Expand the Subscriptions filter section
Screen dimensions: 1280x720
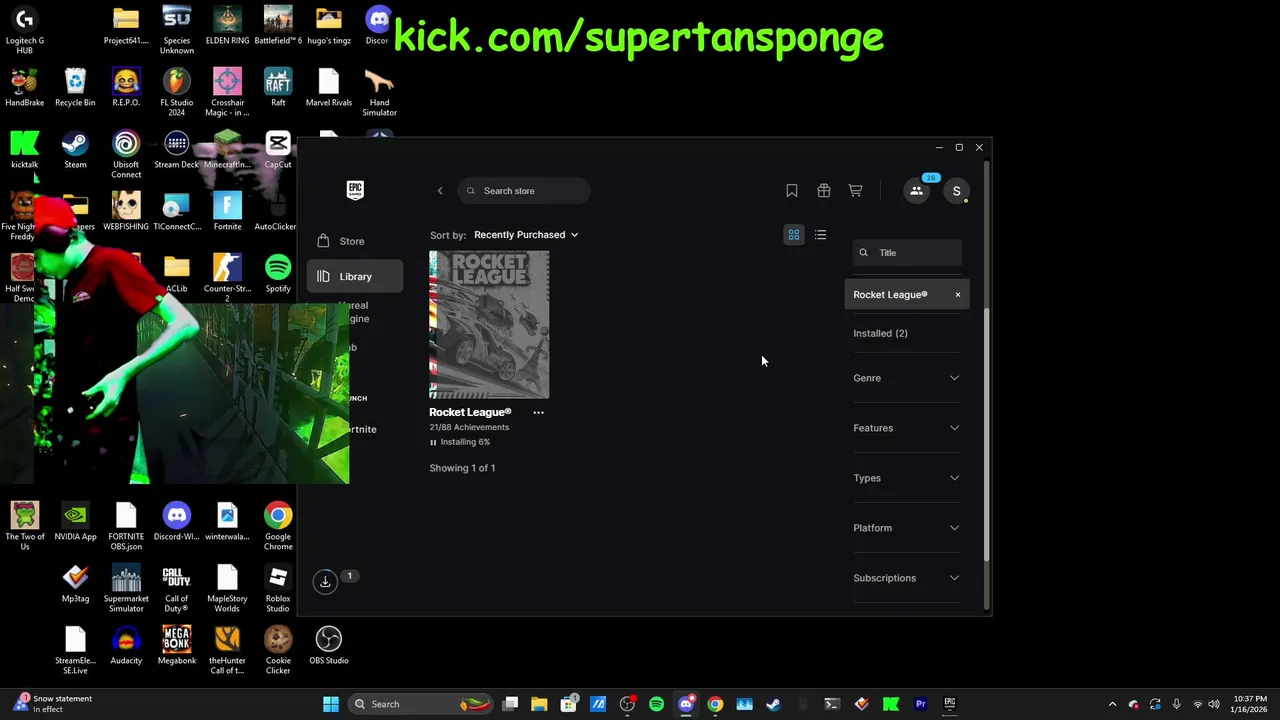point(906,578)
